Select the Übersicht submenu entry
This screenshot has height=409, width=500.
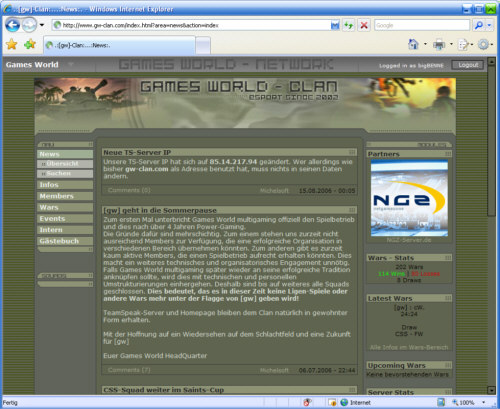click(65, 164)
